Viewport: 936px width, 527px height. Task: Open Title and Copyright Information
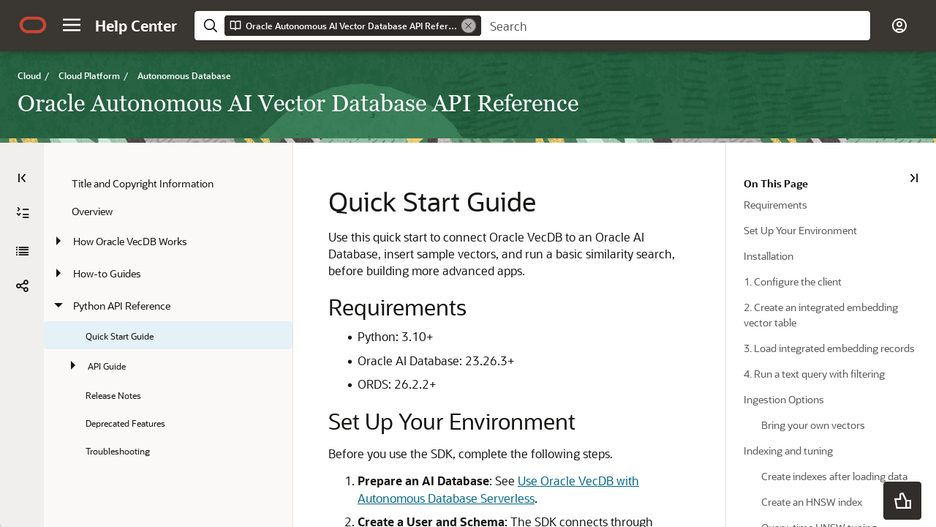pos(142,184)
